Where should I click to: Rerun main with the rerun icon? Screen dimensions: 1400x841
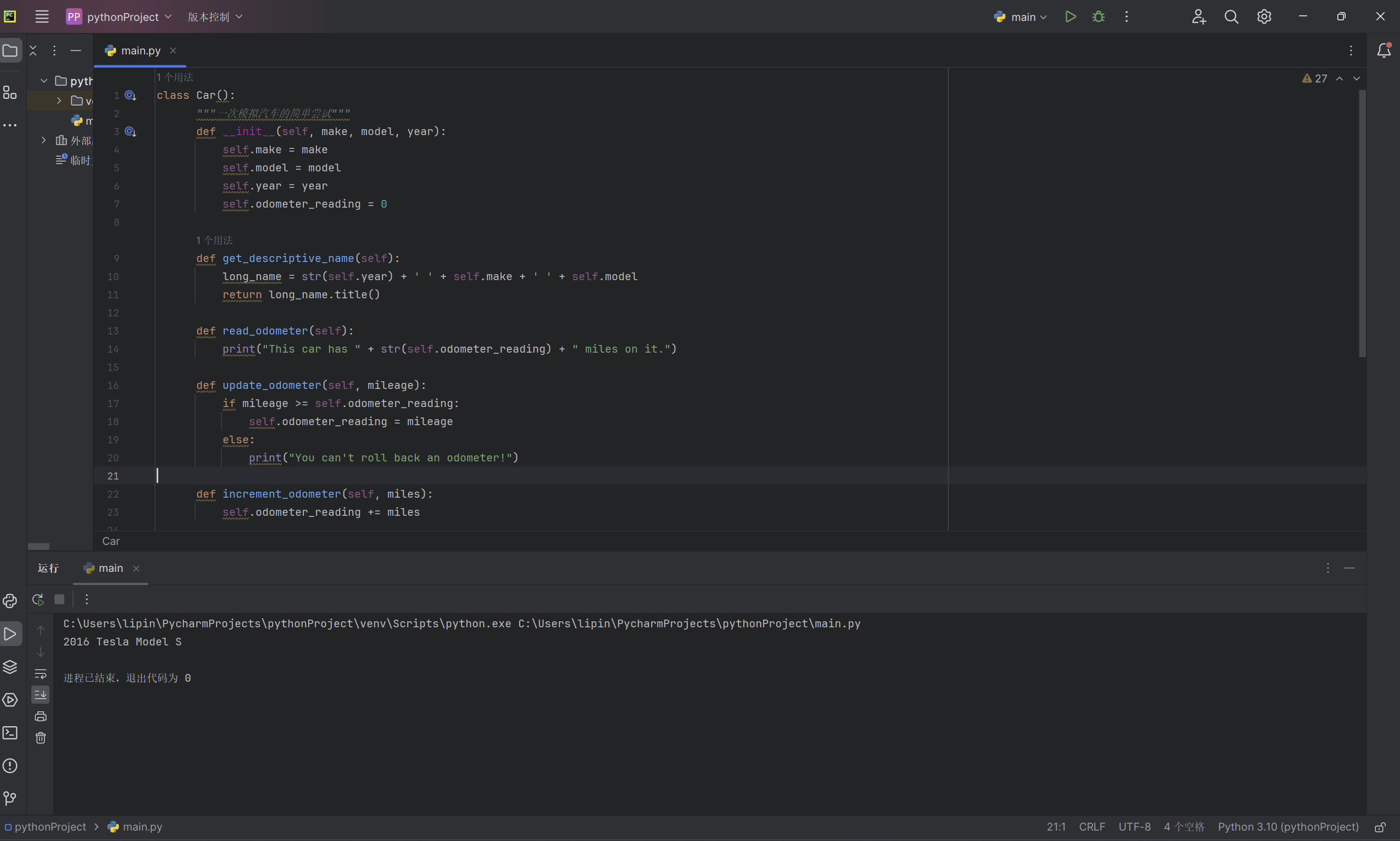pyautogui.click(x=38, y=599)
